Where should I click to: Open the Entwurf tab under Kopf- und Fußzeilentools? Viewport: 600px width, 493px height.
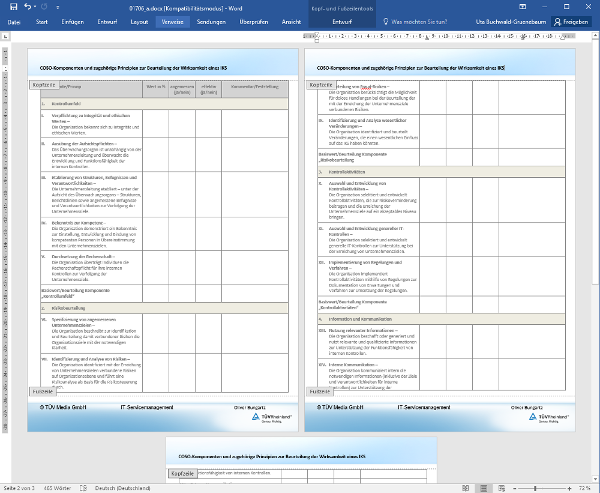pyautogui.click(x=343, y=20)
